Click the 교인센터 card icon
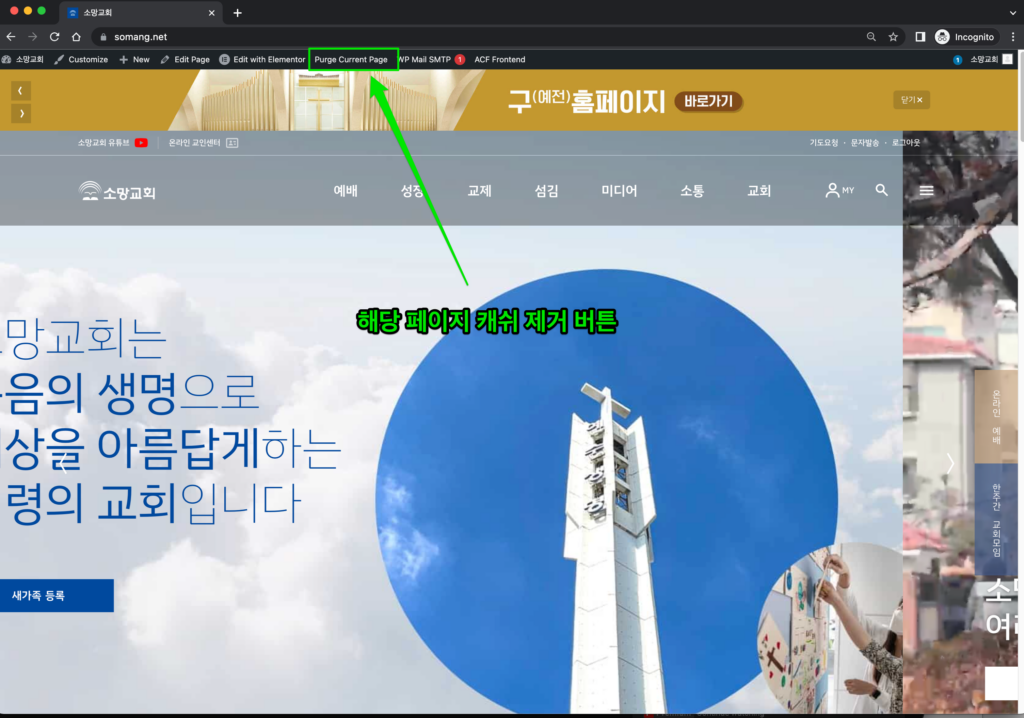 pos(232,142)
